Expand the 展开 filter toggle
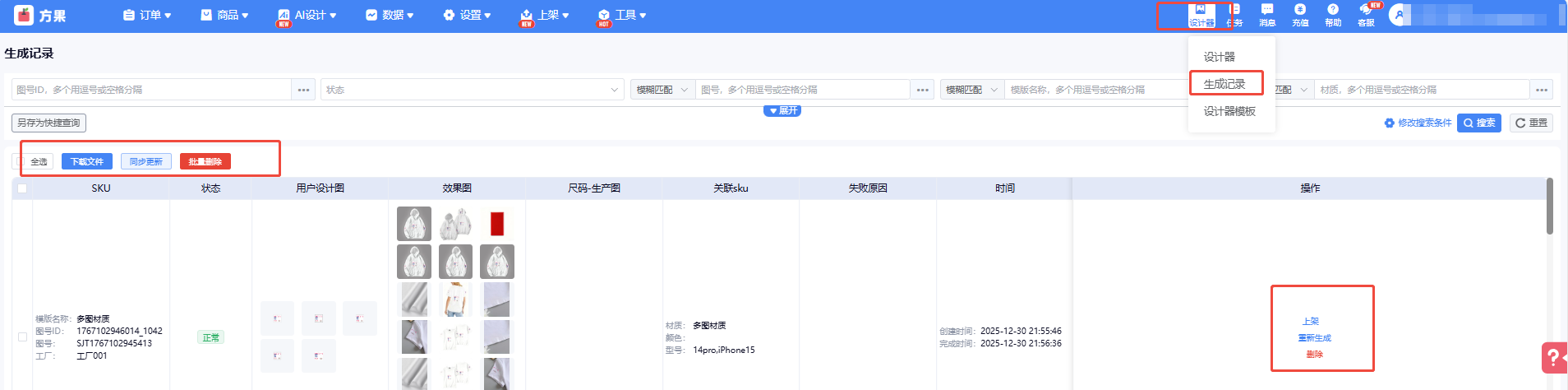Screen dimensions: 1568x390 (782, 110)
